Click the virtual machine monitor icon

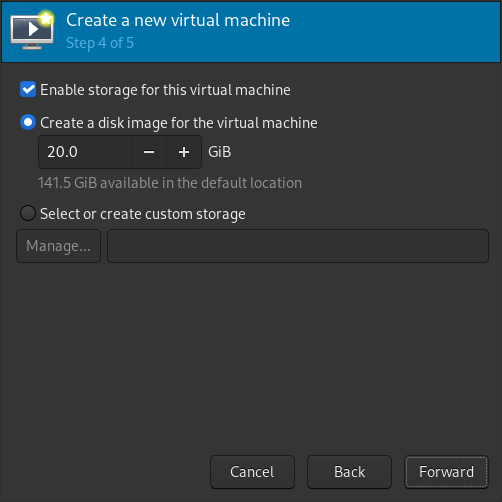click(32, 30)
